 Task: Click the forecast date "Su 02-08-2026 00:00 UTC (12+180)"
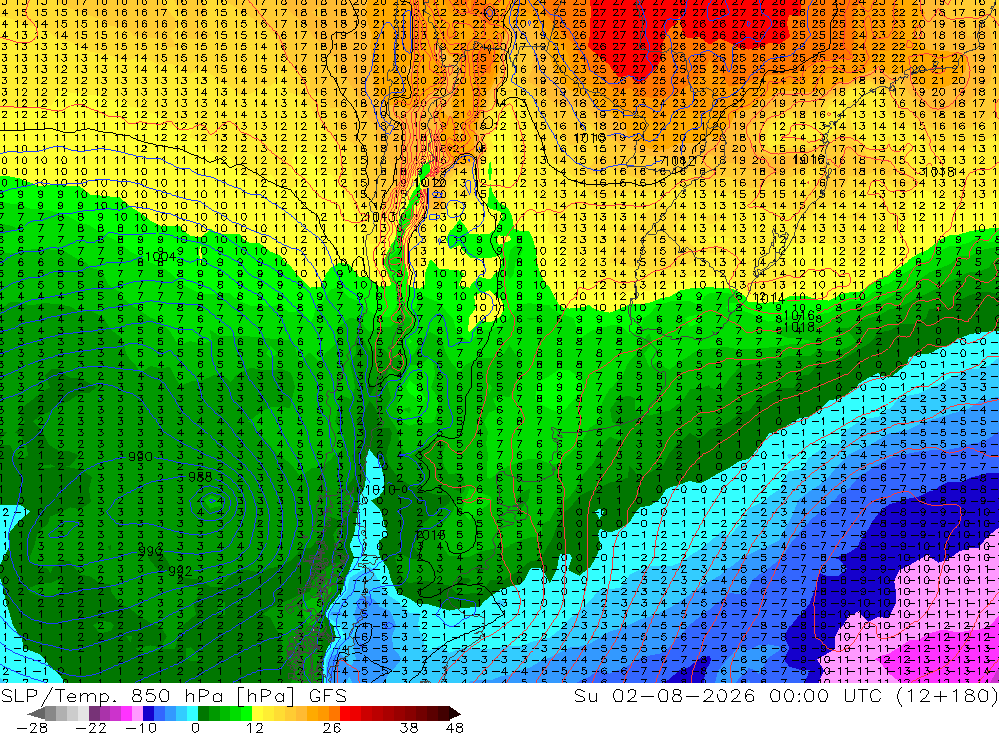786,695
